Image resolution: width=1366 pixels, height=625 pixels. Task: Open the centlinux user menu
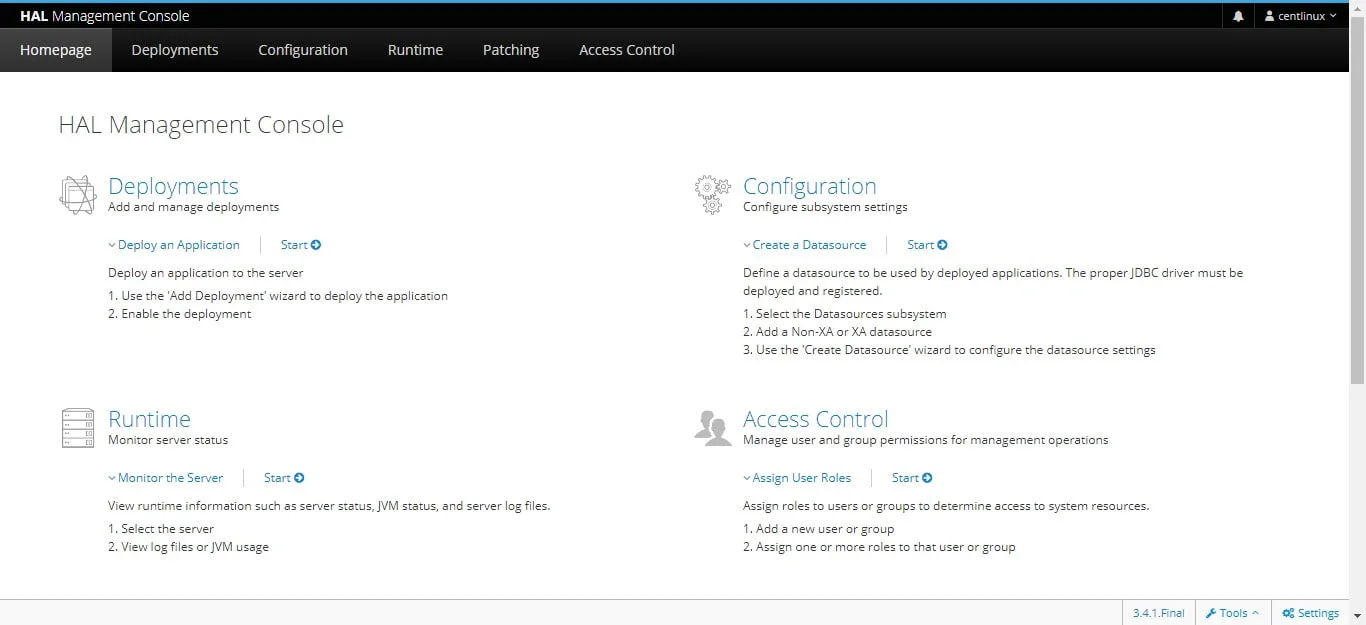(1300, 16)
